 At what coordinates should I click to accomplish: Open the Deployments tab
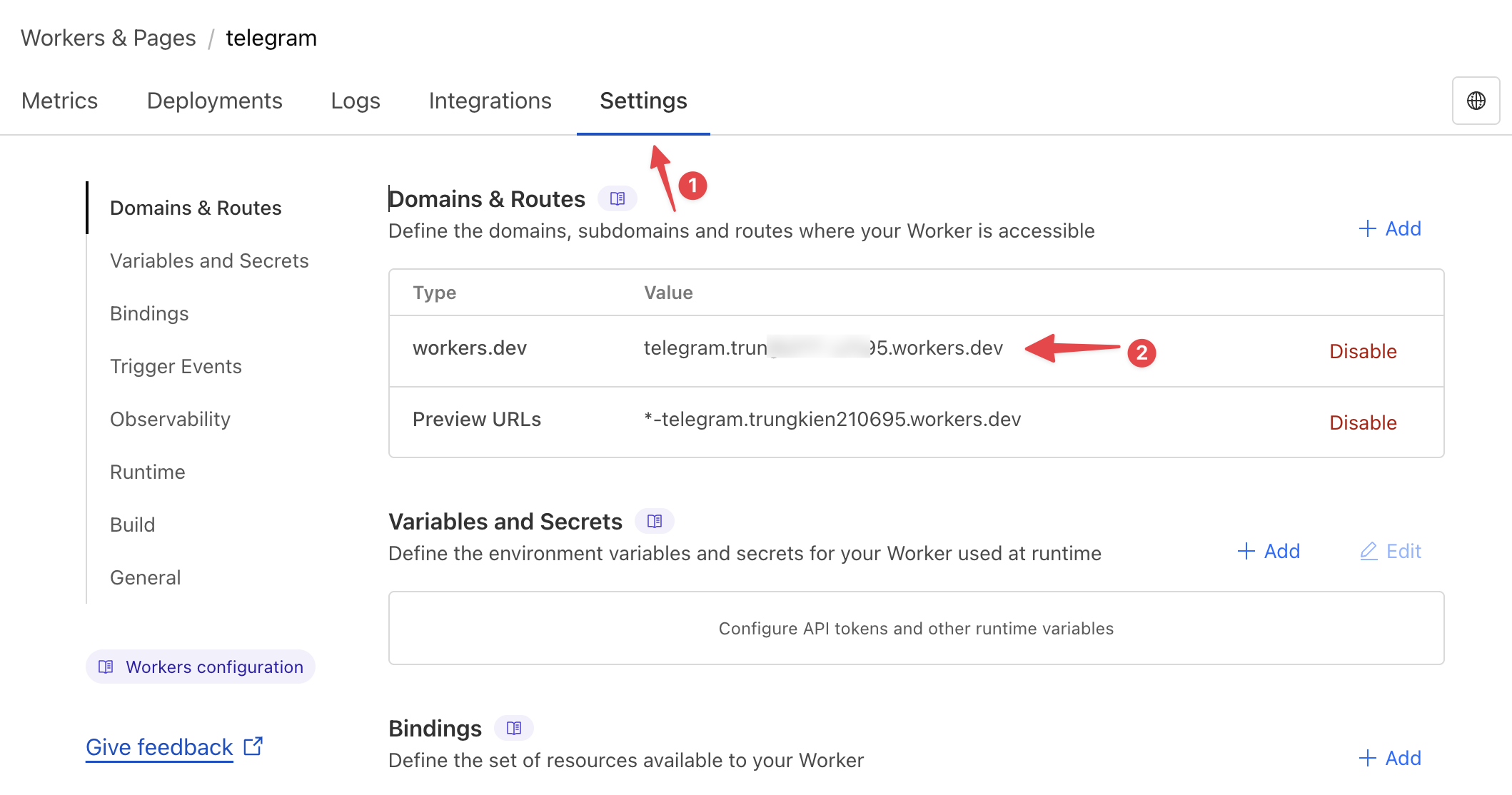pos(215,101)
